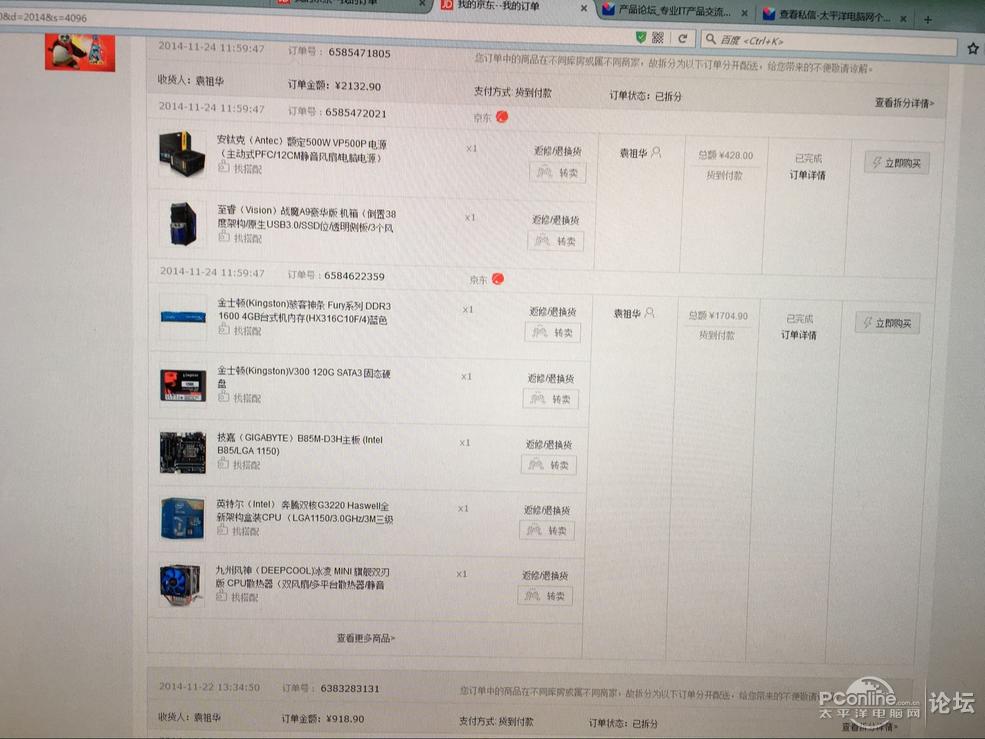The image size is (985, 739).
Task: Open Vision 战魔A9 case thumbnail
Action: point(182,224)
